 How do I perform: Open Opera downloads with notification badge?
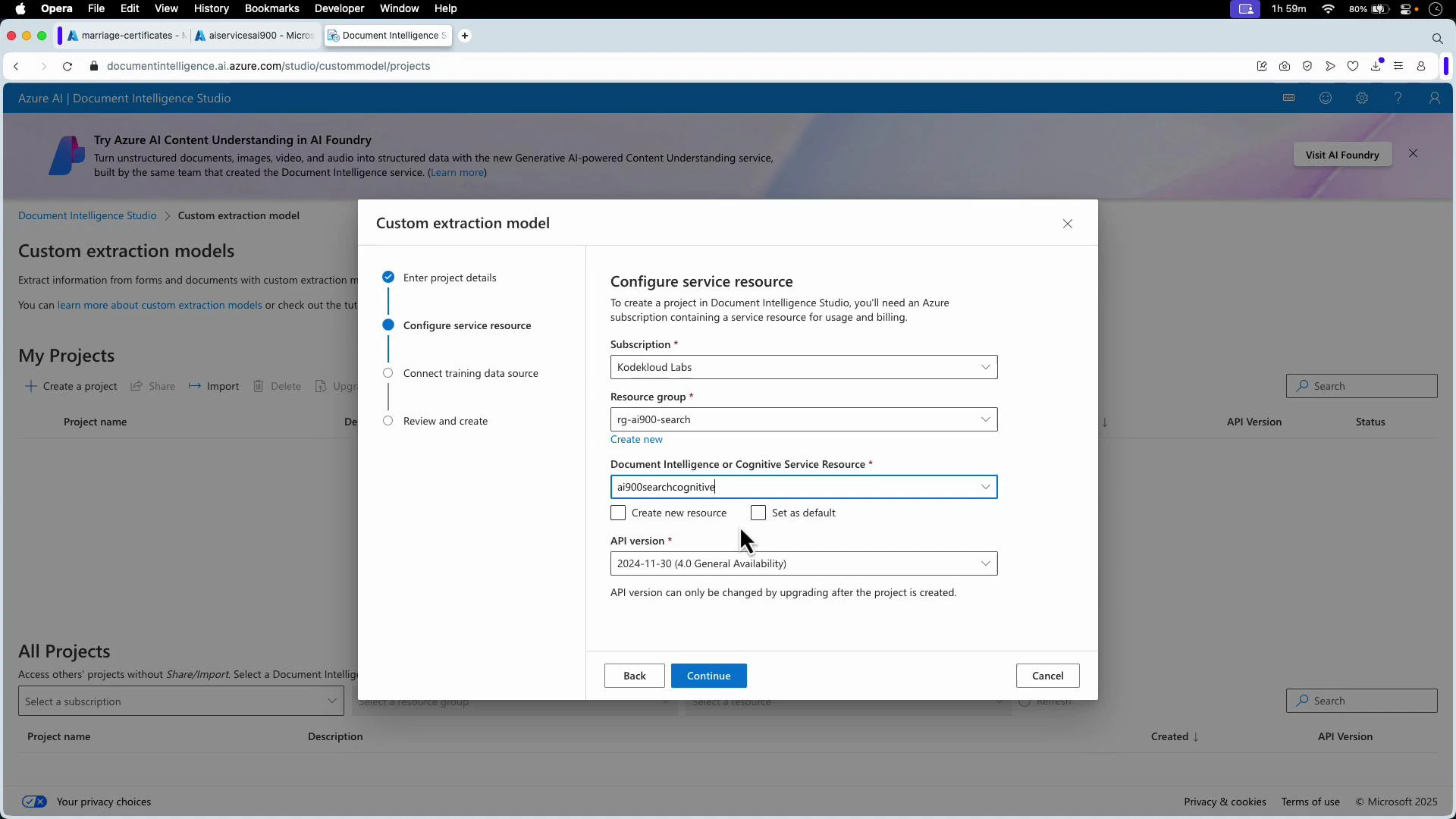point(1376,66)
